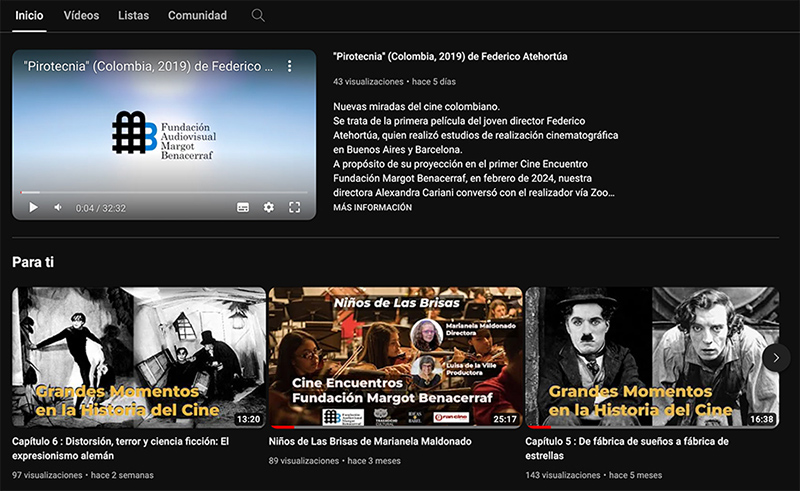
Task: Click title 'Niños de Las Brisas de Marianela Maldonado'
Action: tap(370, 441)
